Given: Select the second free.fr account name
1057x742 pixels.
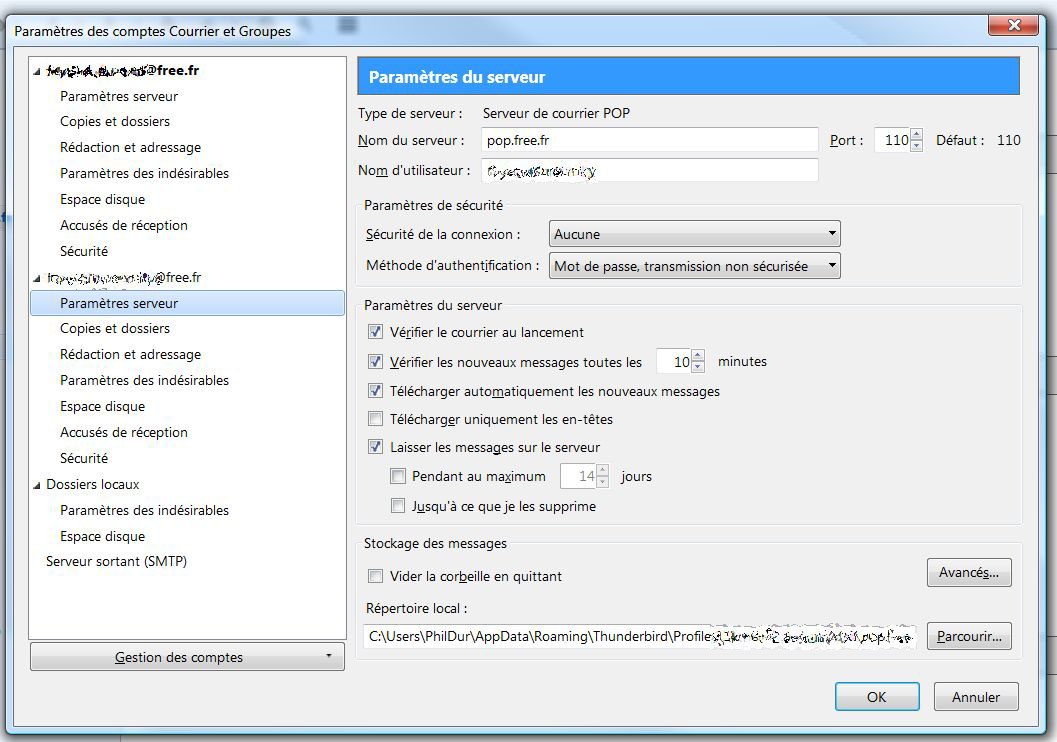Looking at the screenshot, I should point(123,278).
